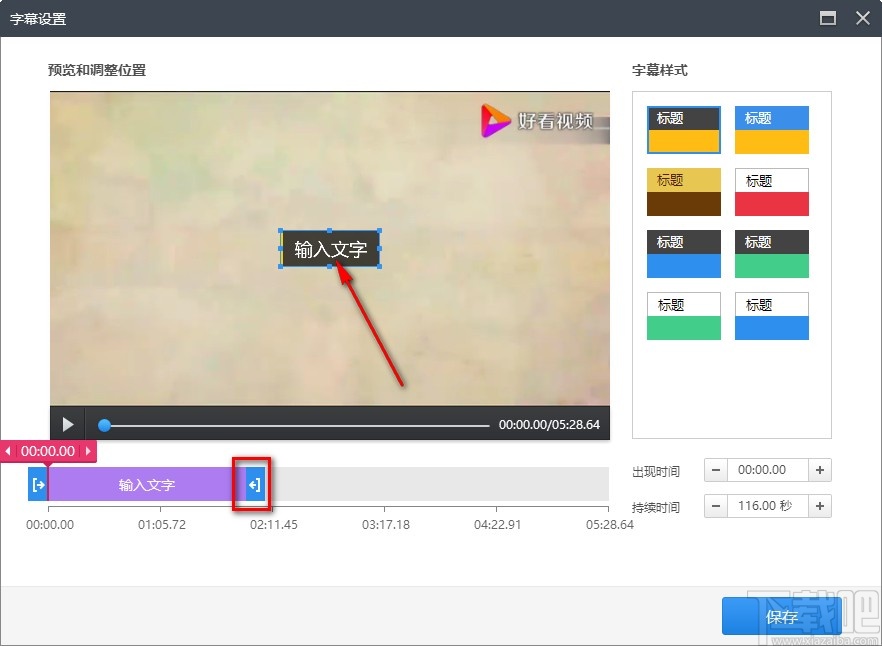Click the 持续时间 116.00 秒 input field

[x=768, y=506]
